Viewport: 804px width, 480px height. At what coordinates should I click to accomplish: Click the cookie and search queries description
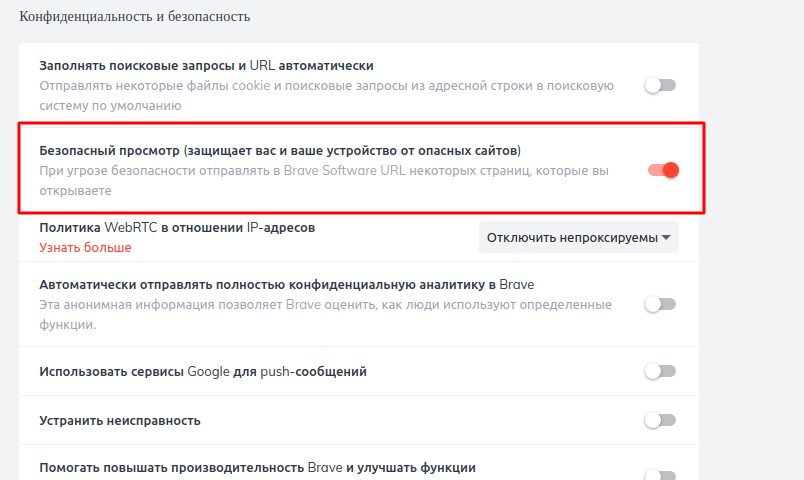(x=326, y=94)
